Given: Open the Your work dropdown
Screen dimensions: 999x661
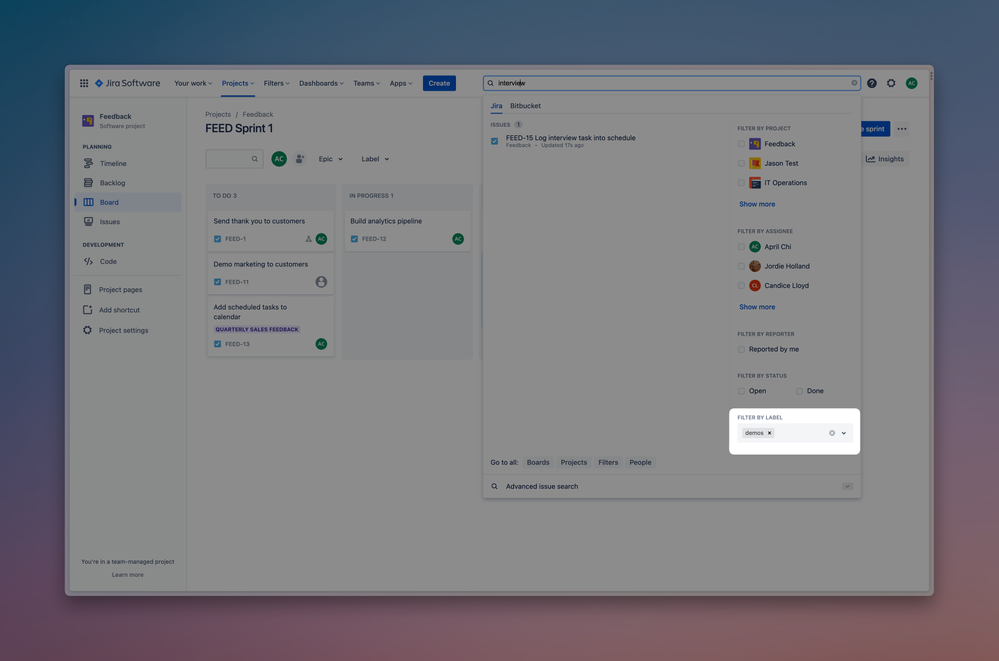Looking at the screenshot, I should point(193,83).
